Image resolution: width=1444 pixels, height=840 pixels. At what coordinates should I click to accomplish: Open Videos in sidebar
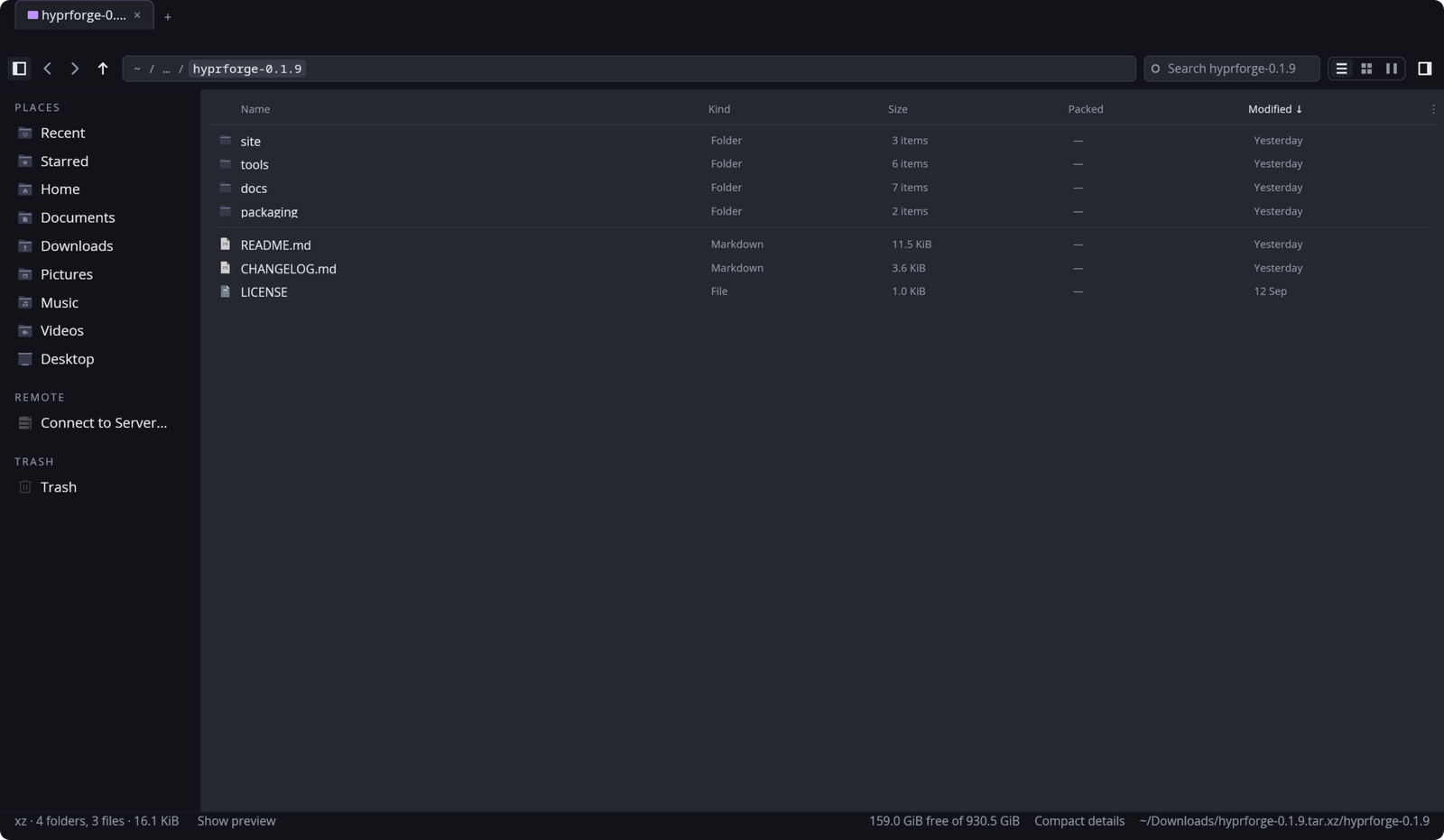pos(99,331)
